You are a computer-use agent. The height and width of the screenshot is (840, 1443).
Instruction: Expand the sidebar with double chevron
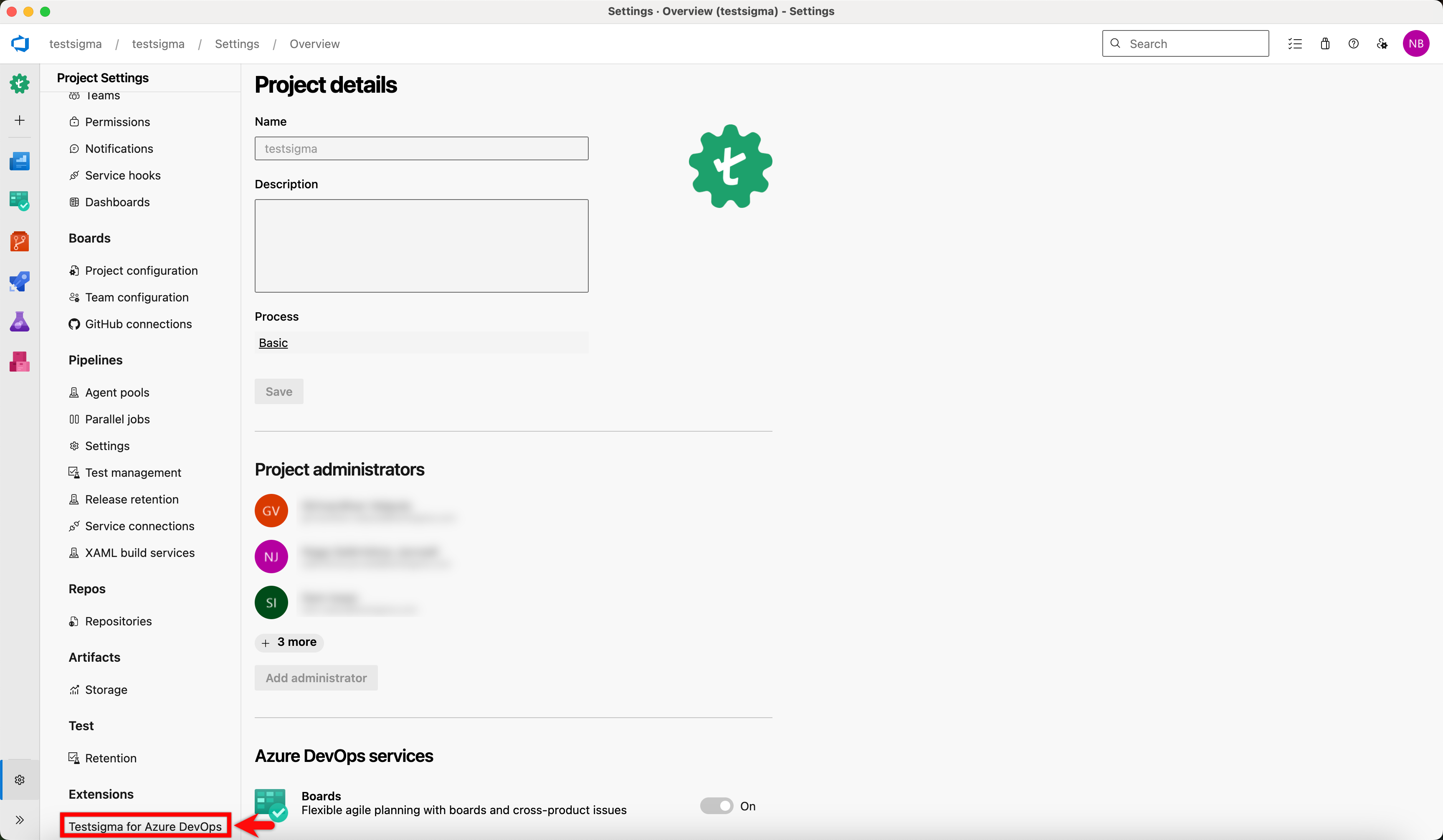[20, 820]
